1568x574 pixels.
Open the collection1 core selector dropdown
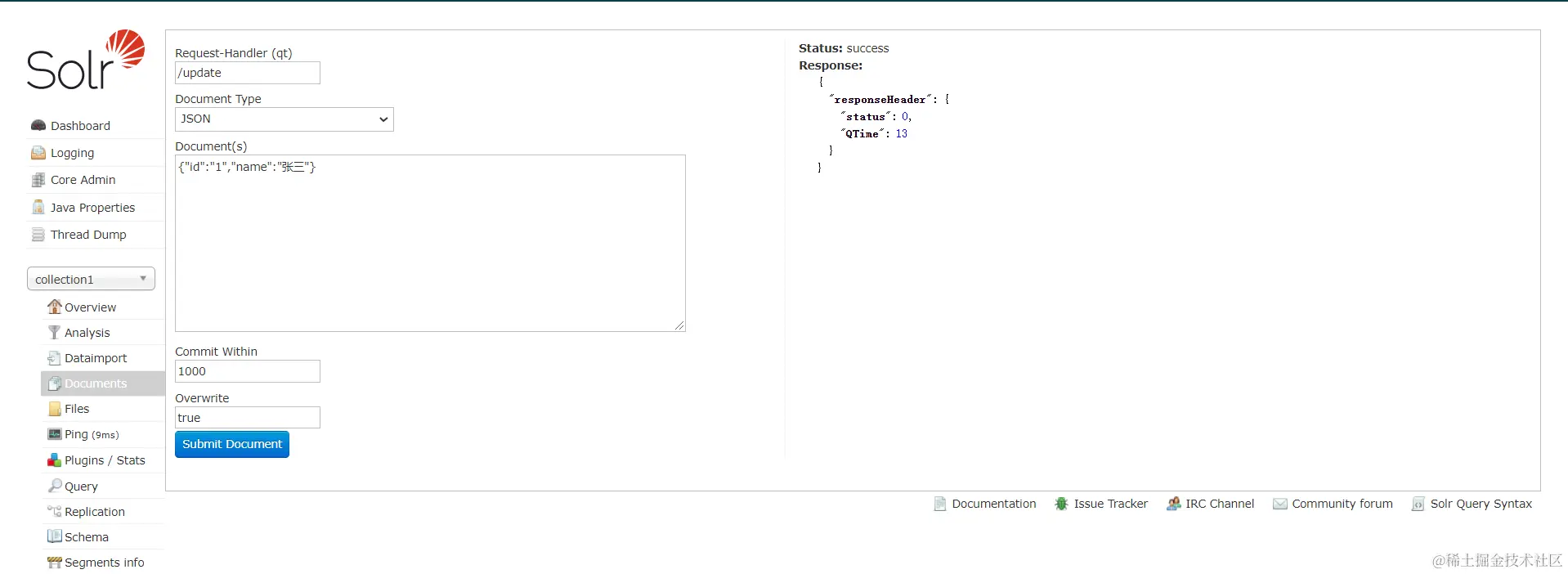tap(91, 279)
